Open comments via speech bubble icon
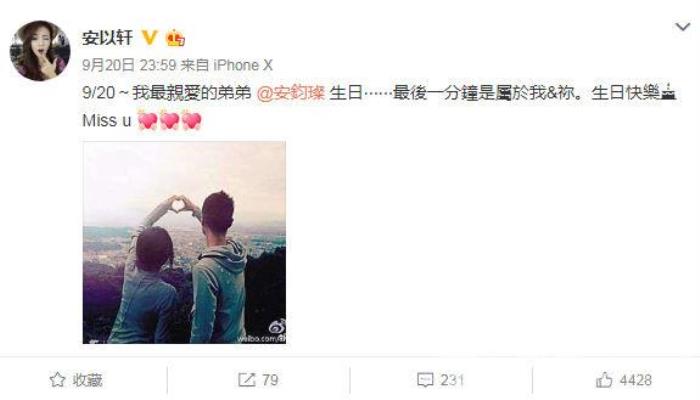 [425, 380]
